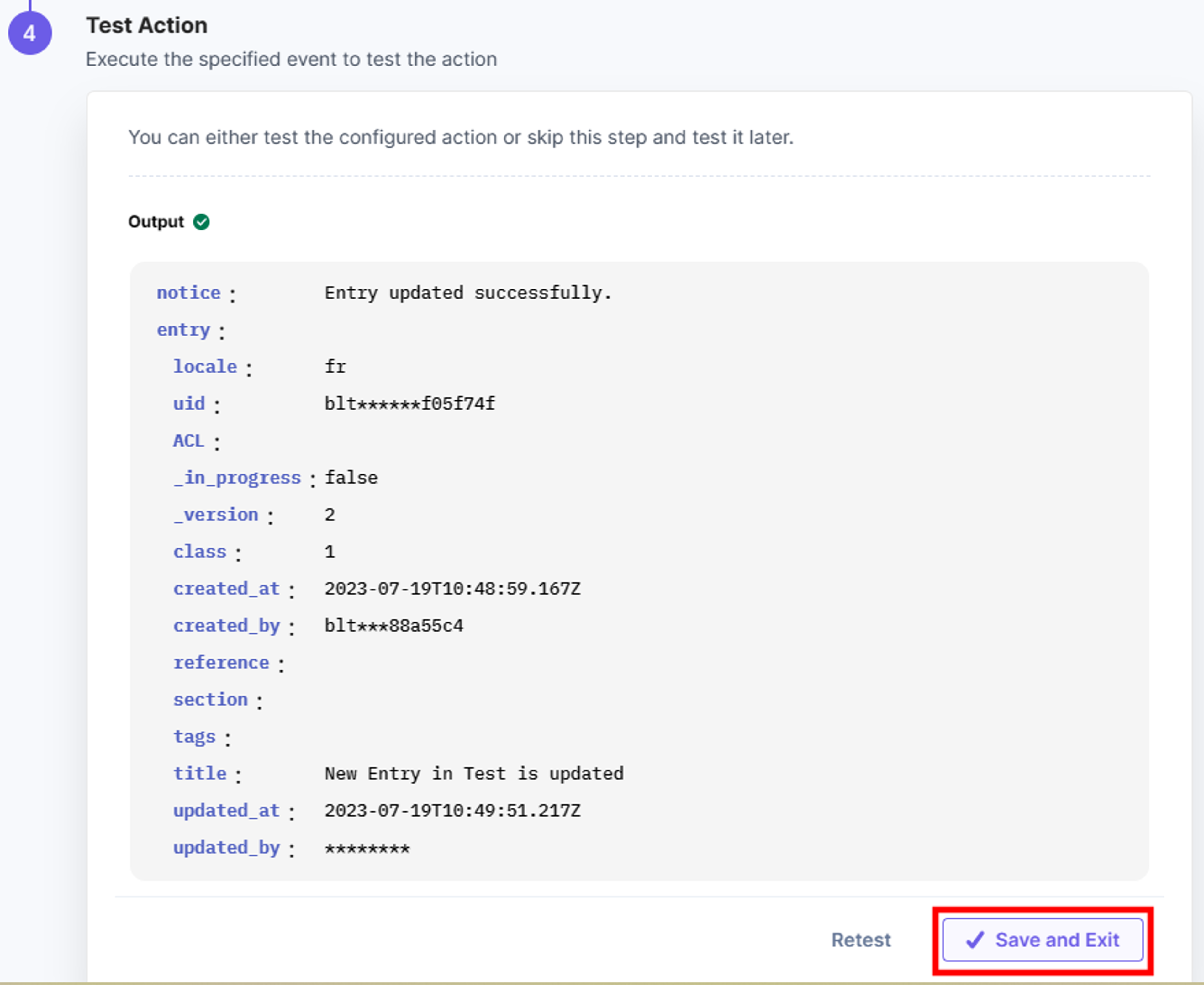
Task: Select the class value 1
Action: click(330, 552)
